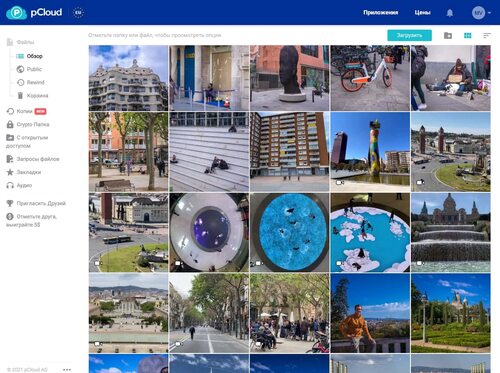
Task: Click the Public globe icon
Action: pos(20,69)
